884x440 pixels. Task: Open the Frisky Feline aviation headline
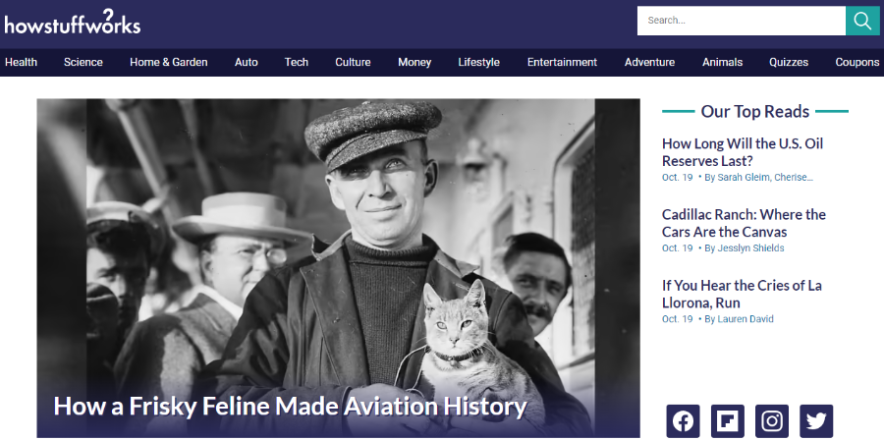tap(290, 406)
